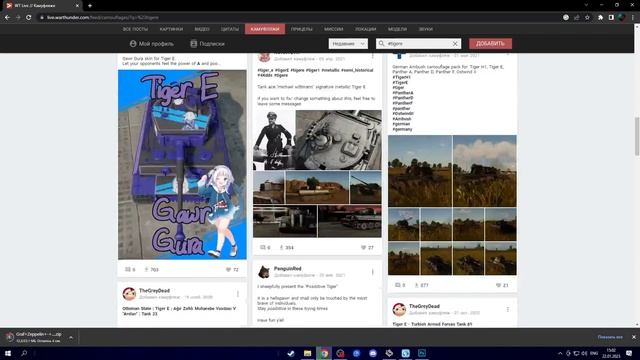Open the Видео tab
Screen dimensions: 640x360
click(202, 29)
